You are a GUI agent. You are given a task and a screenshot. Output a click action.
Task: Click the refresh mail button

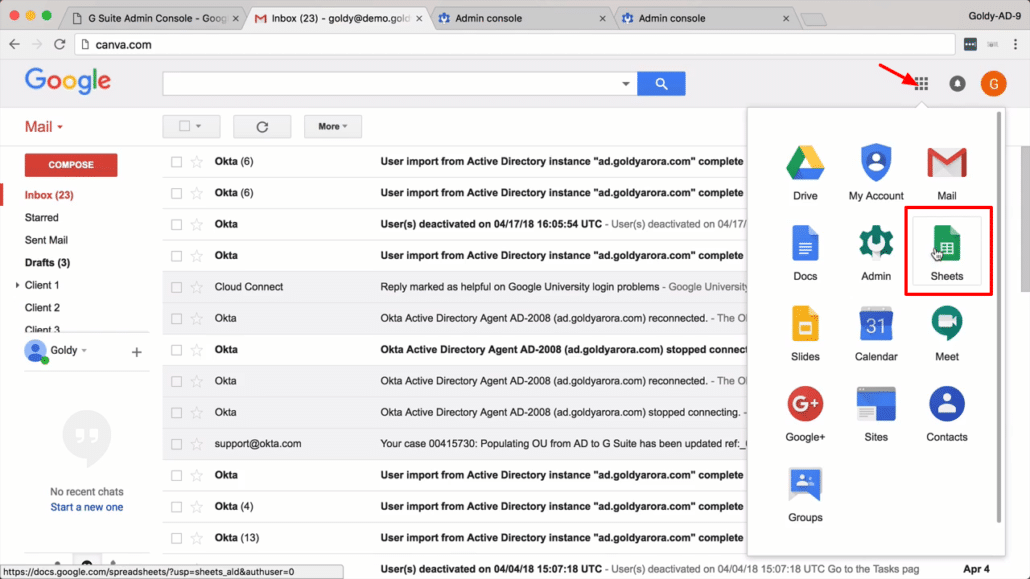[262, 126]
